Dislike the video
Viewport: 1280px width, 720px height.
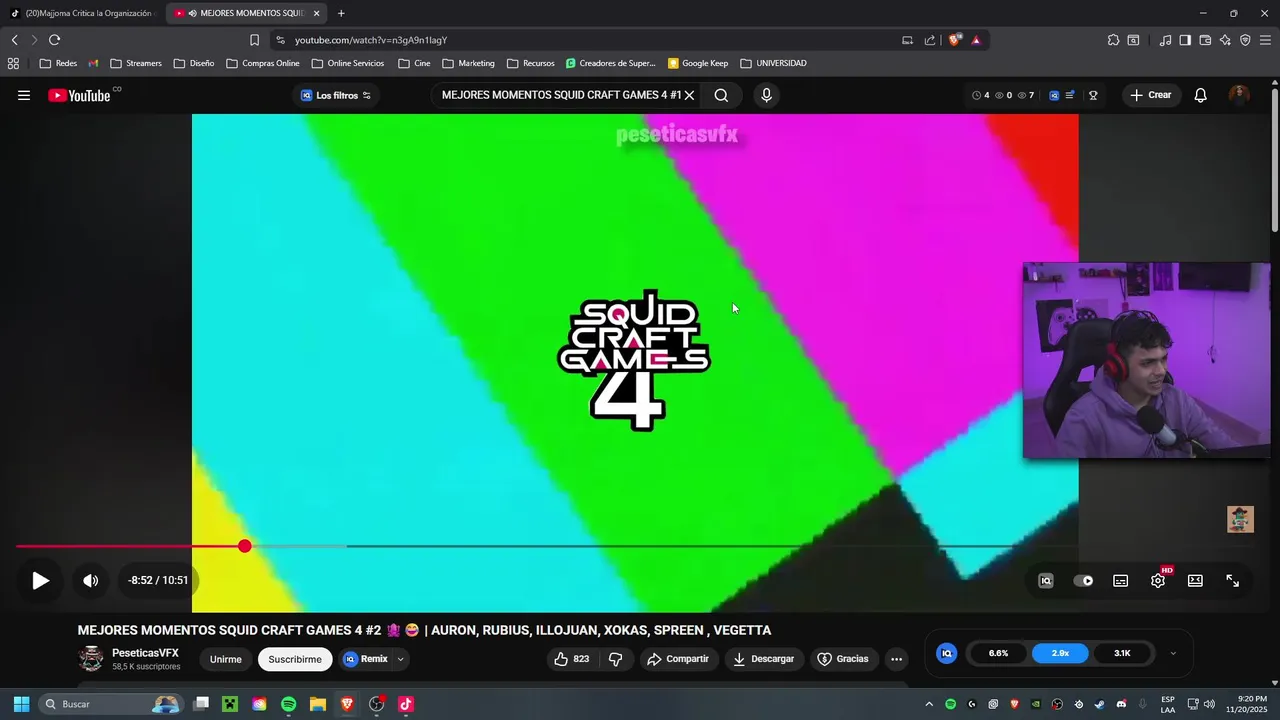616,659
